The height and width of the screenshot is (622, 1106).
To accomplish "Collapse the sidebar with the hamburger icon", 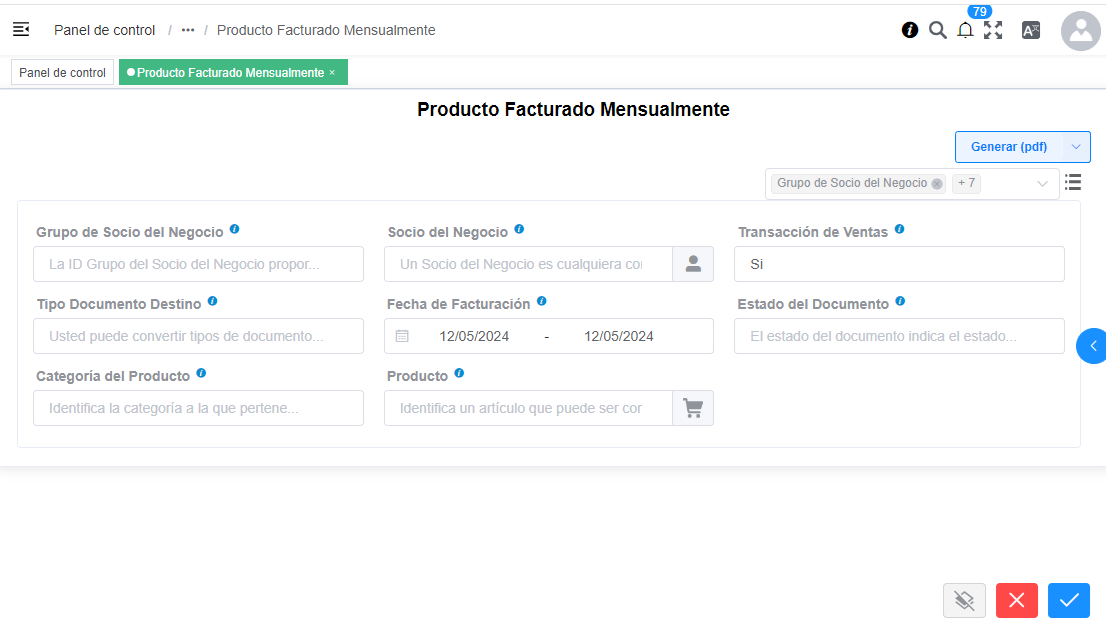I will [21, 30].
